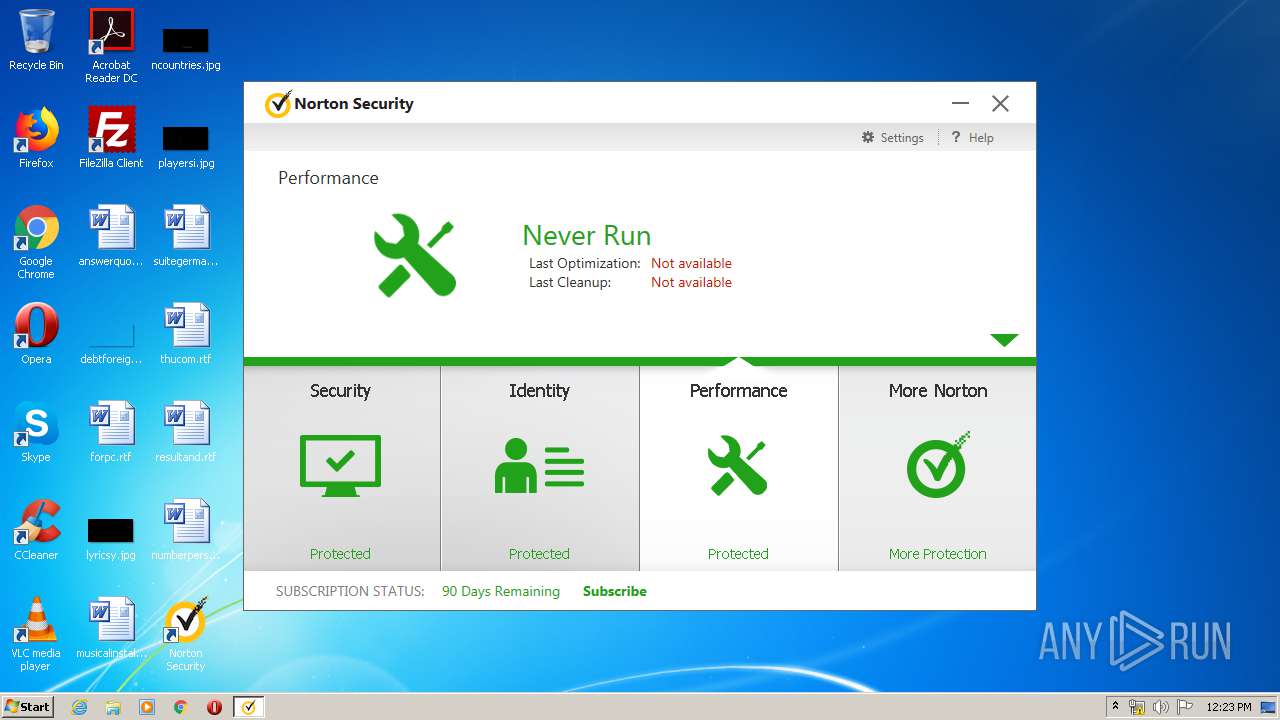Select forpc.rtf desktop document
This screenshot has width=1280, height=720.
[x=111, y=432]
